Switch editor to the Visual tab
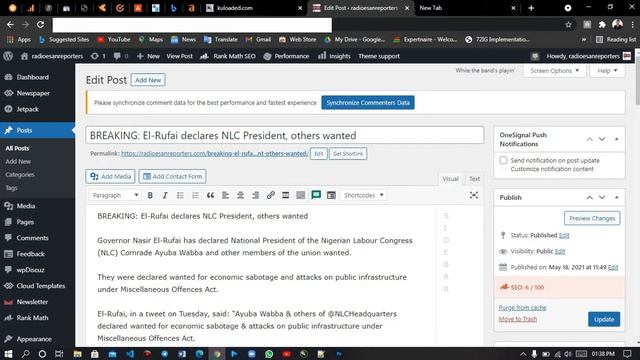The width and height of the screenshot is (640, 360). pos(450,179)
